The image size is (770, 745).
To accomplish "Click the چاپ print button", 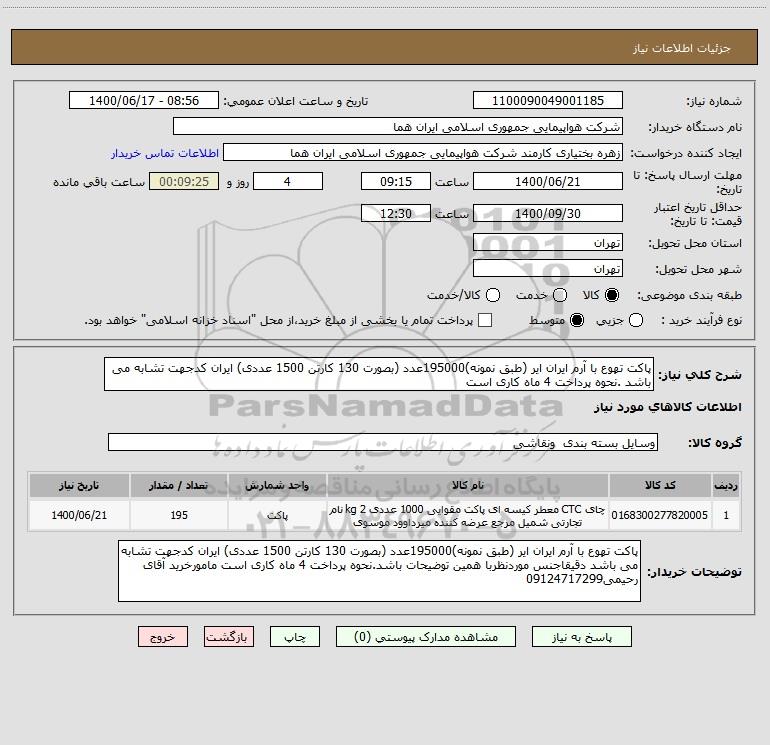I will [295, 637].
